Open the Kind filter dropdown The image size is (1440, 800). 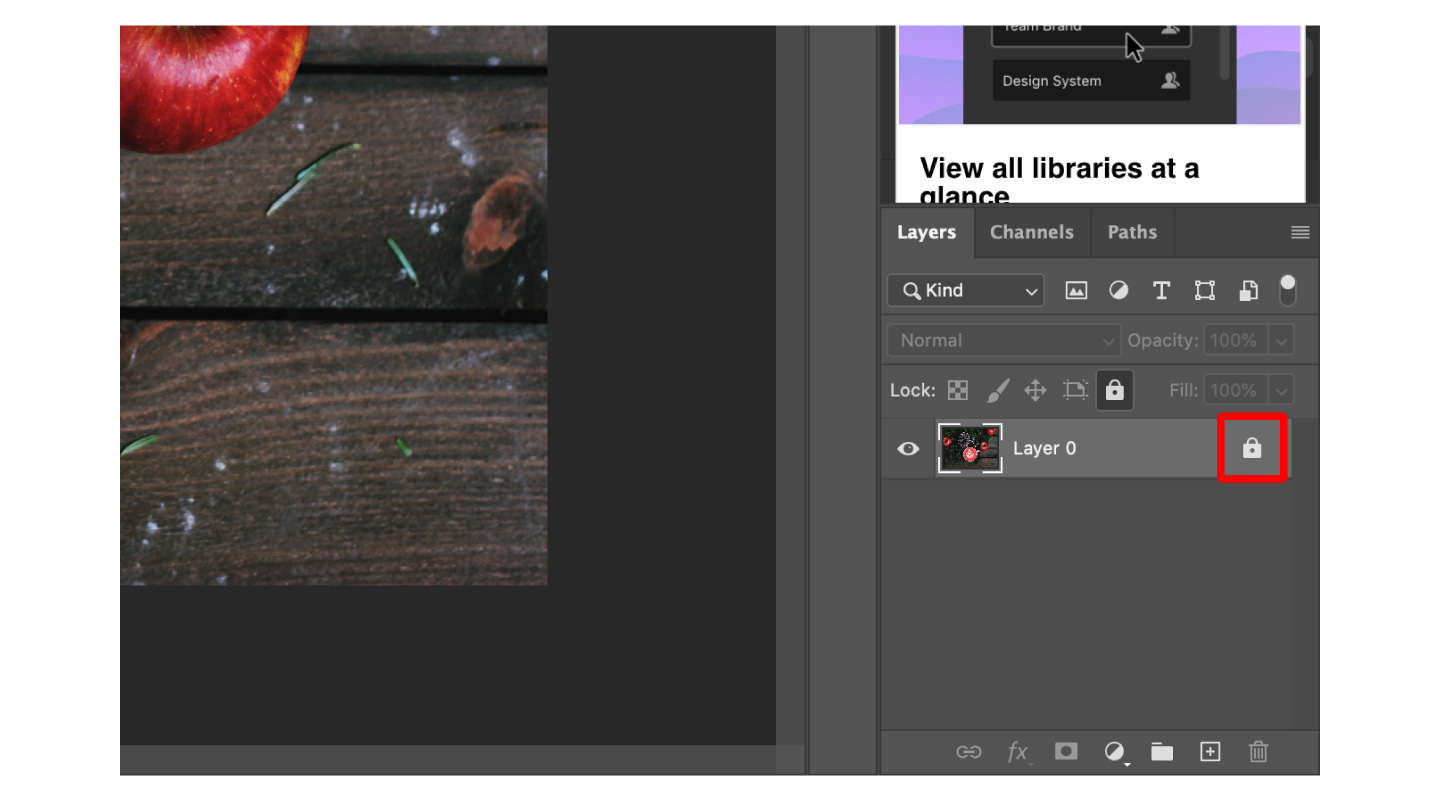click(x=964, y=290)
